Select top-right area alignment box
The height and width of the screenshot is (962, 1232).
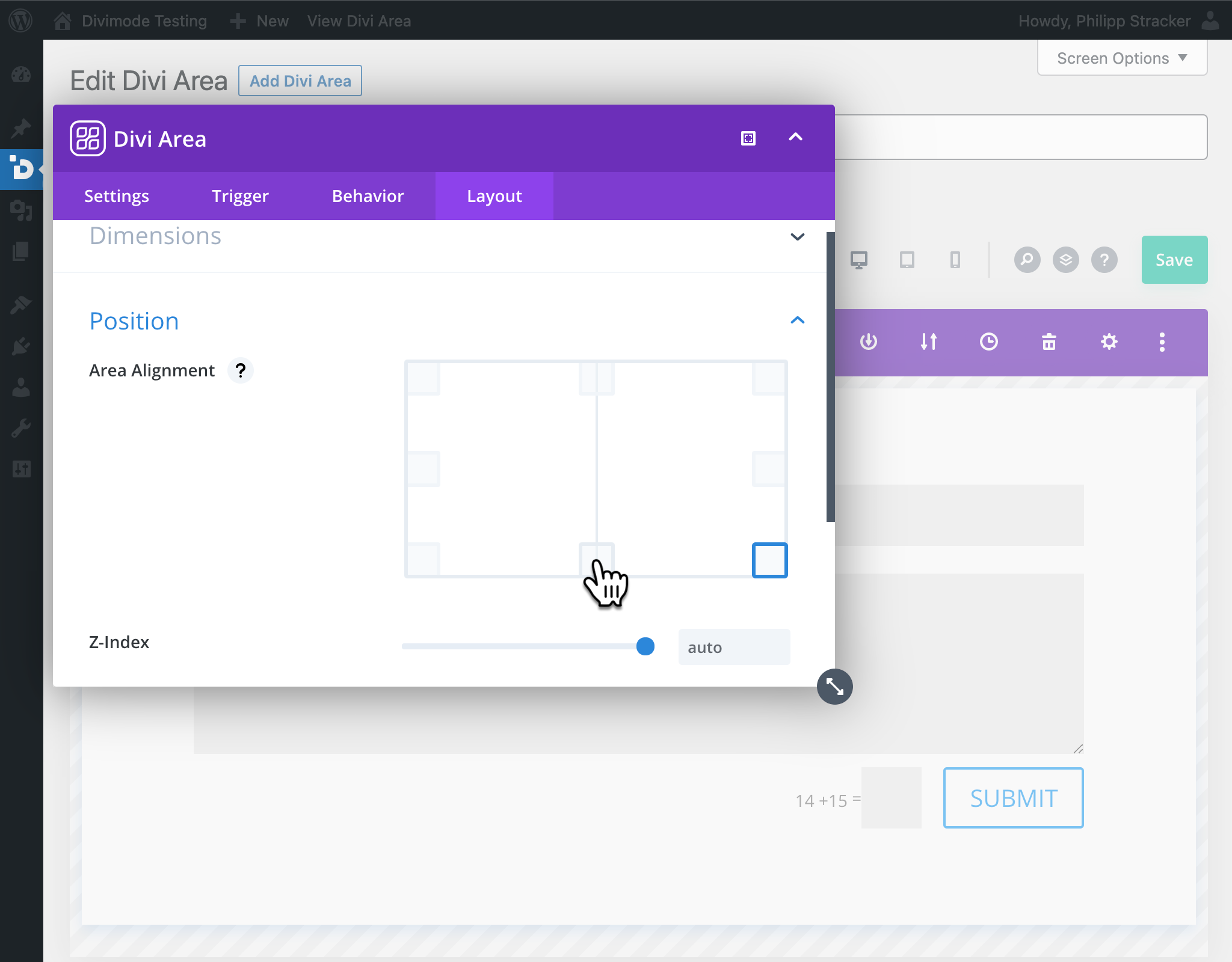[x=769, y=378]
